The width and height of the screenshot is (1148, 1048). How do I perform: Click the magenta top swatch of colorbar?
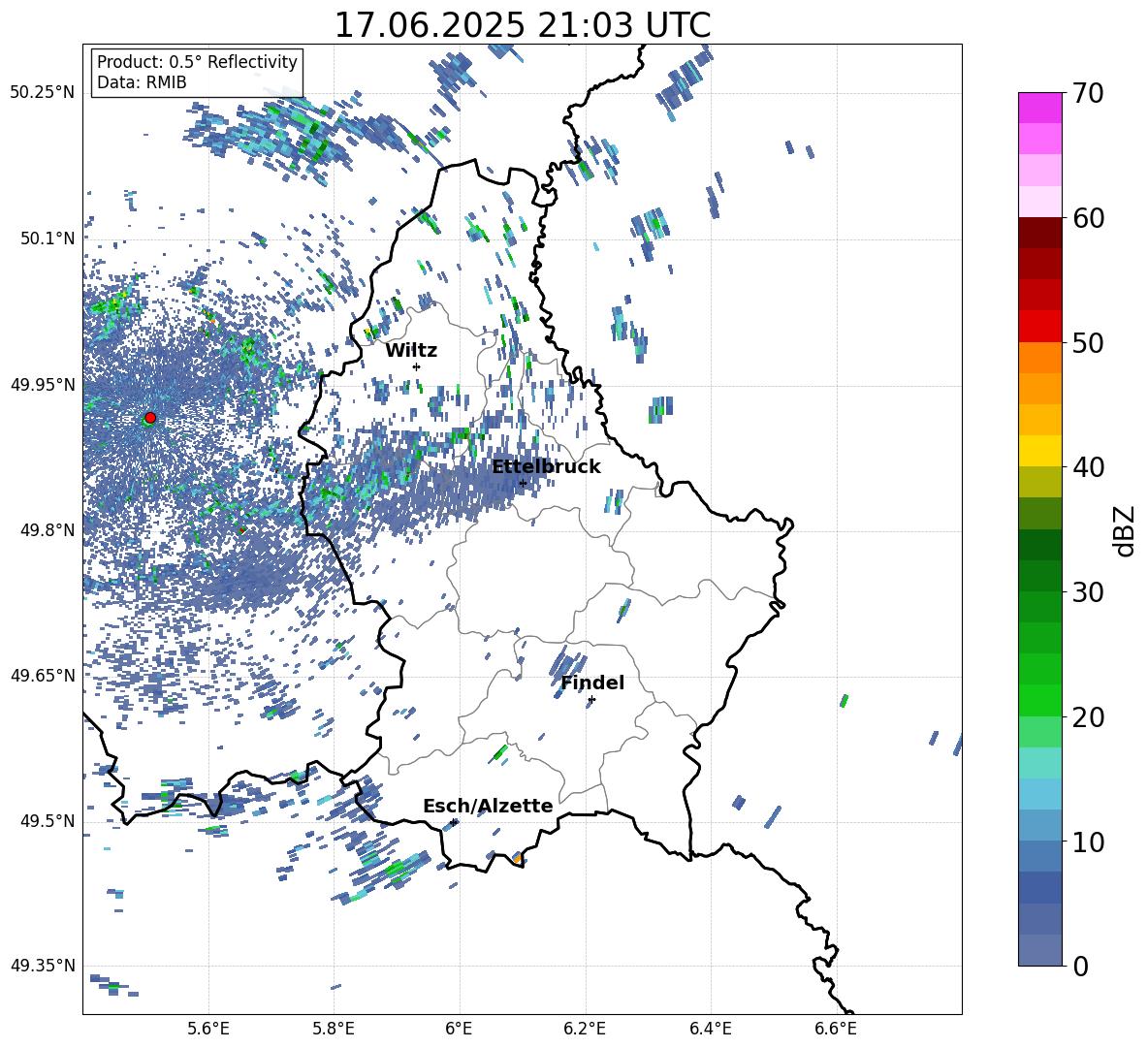[x=1040, y=108]
